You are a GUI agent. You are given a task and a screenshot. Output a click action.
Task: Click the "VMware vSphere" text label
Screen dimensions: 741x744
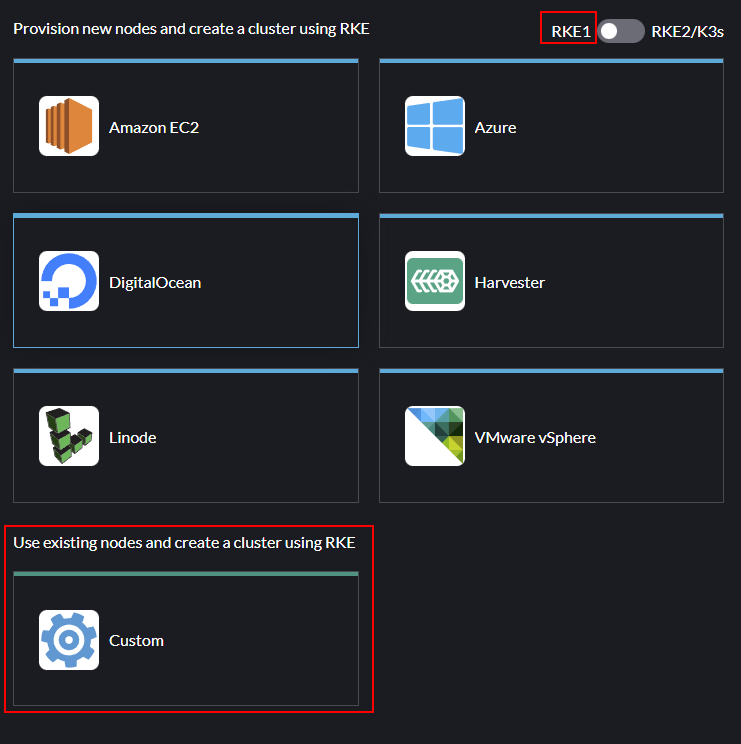[535, 438]
